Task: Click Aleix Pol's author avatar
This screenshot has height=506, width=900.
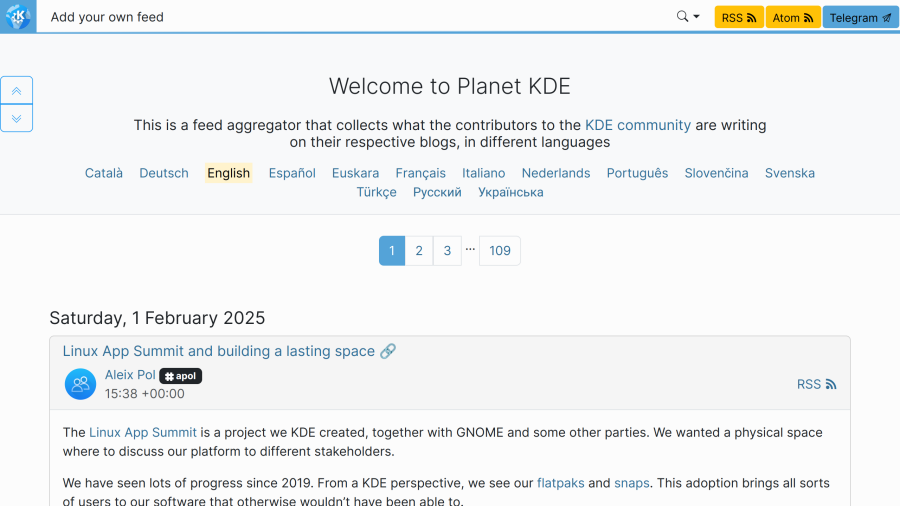Action: click(x=80, y=384)
